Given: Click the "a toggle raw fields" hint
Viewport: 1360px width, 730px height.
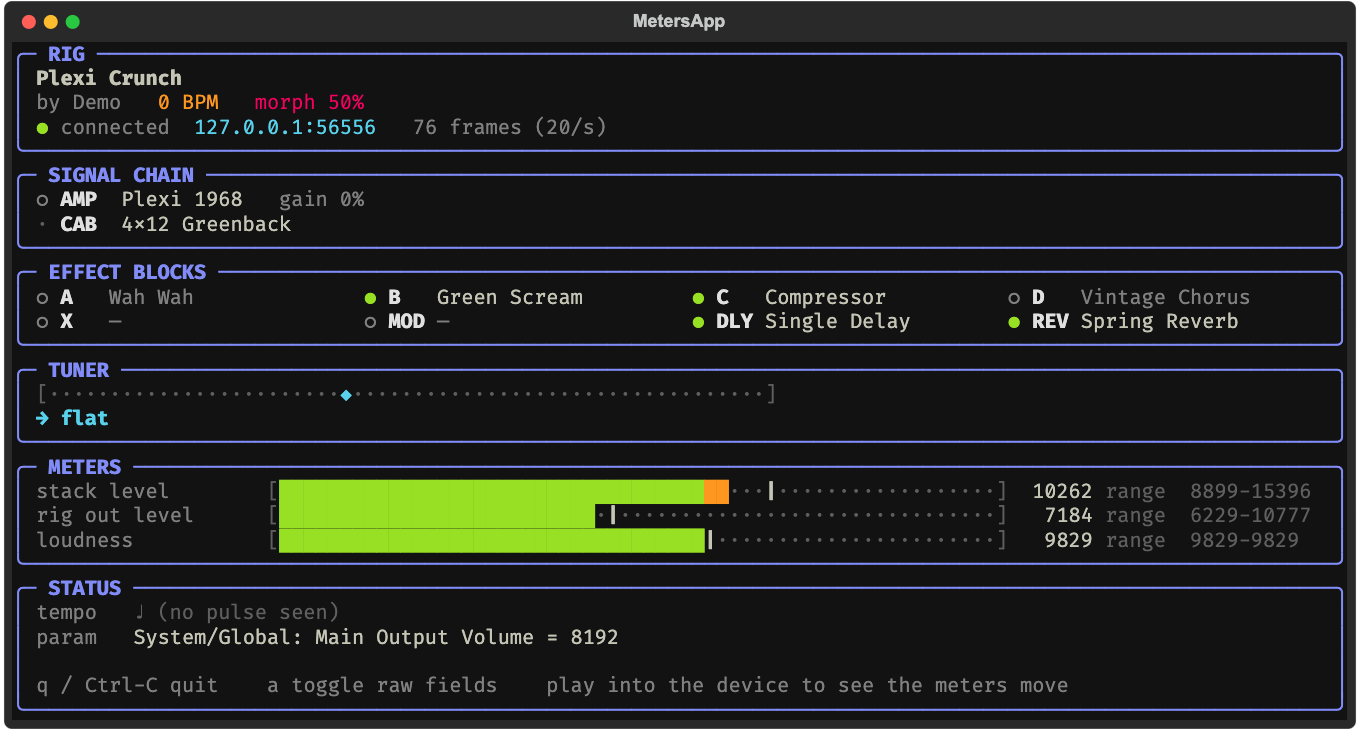Looking at the screenshot, I should point(382,685).
